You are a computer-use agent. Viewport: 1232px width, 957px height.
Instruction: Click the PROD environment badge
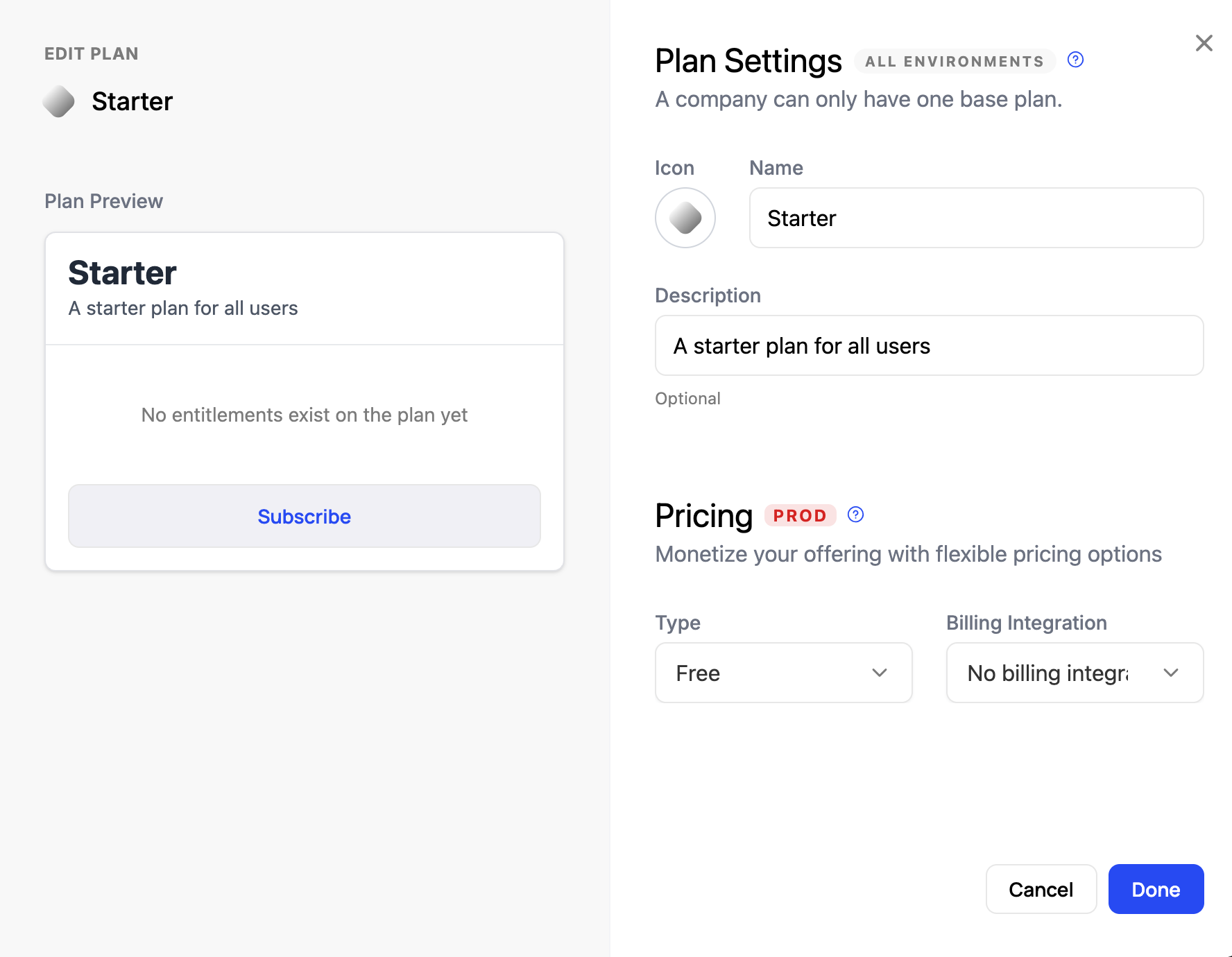tap(801, 515)
